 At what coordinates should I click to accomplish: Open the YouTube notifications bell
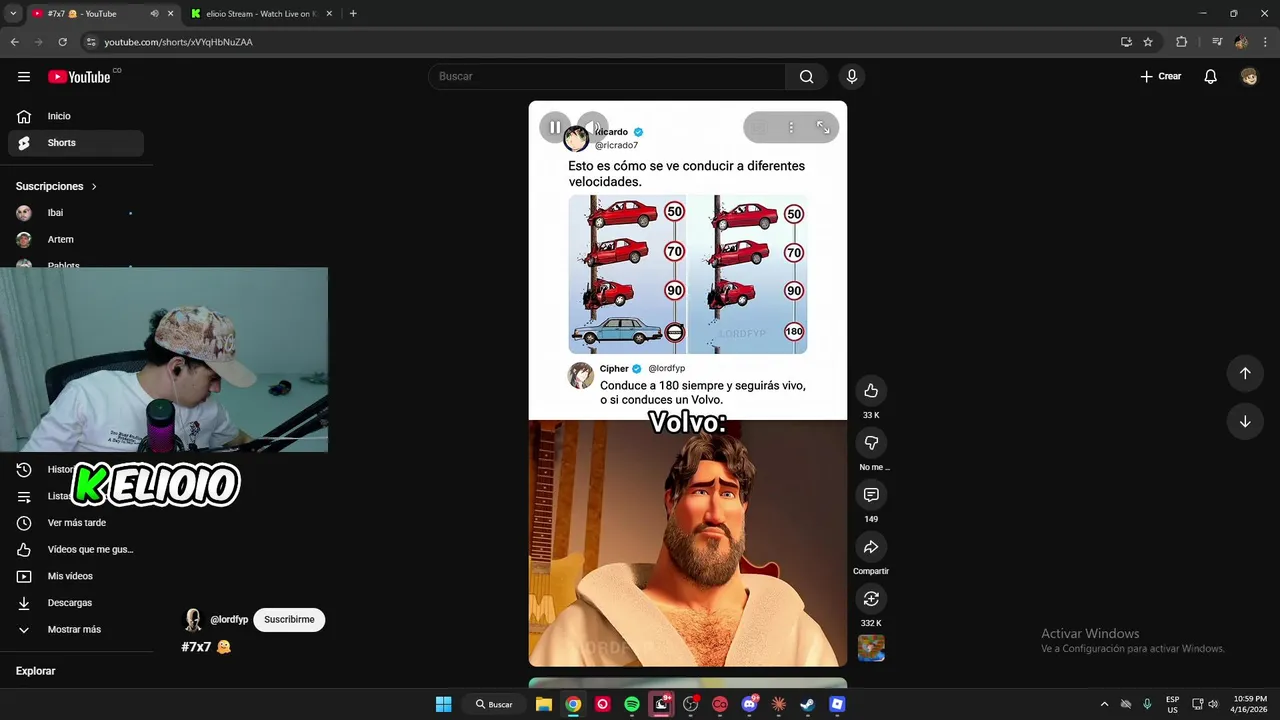[1210, 77]
